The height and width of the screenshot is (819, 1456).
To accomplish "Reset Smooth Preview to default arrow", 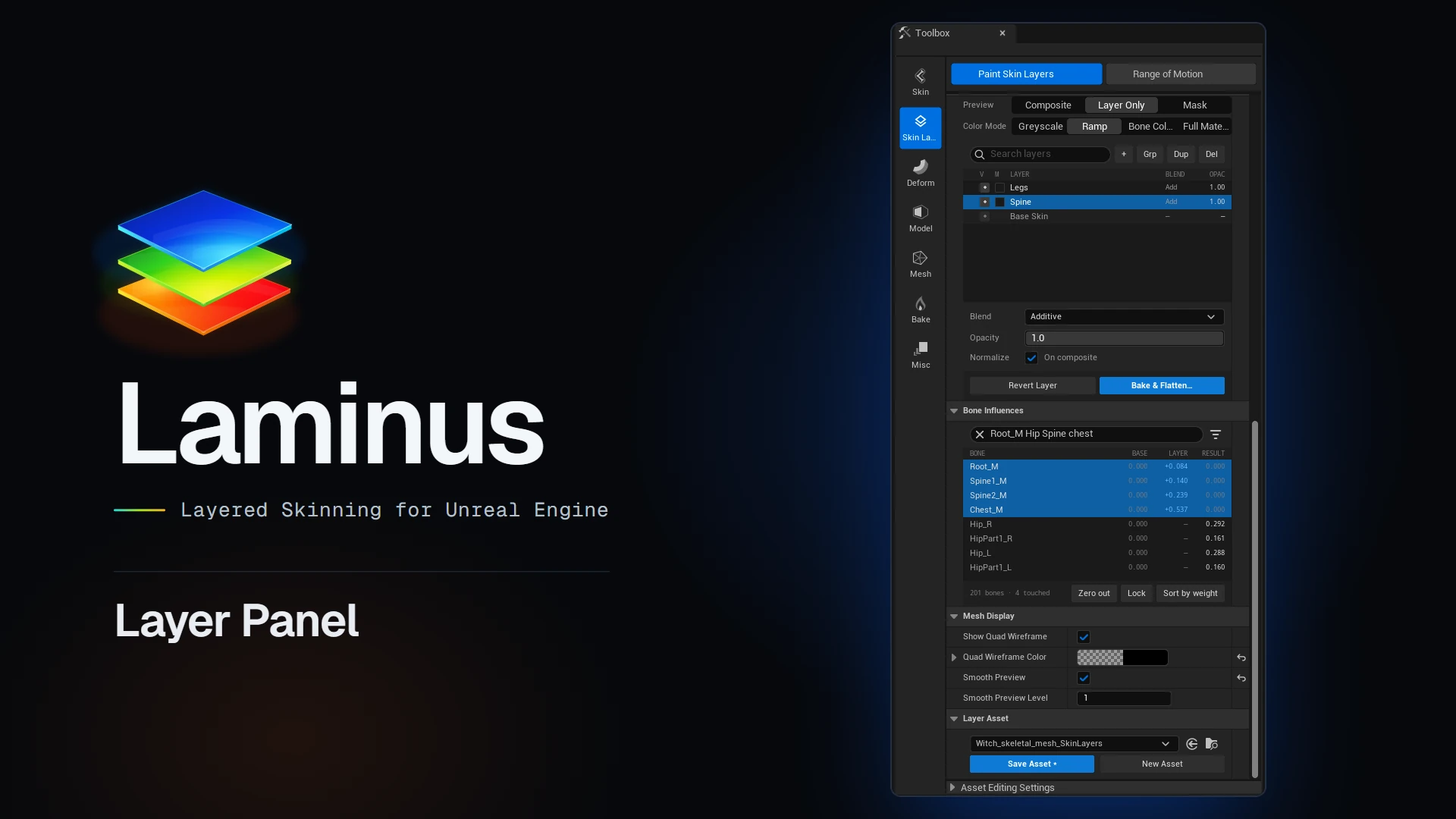I will pyautogui.click(x=1241, y=678).
